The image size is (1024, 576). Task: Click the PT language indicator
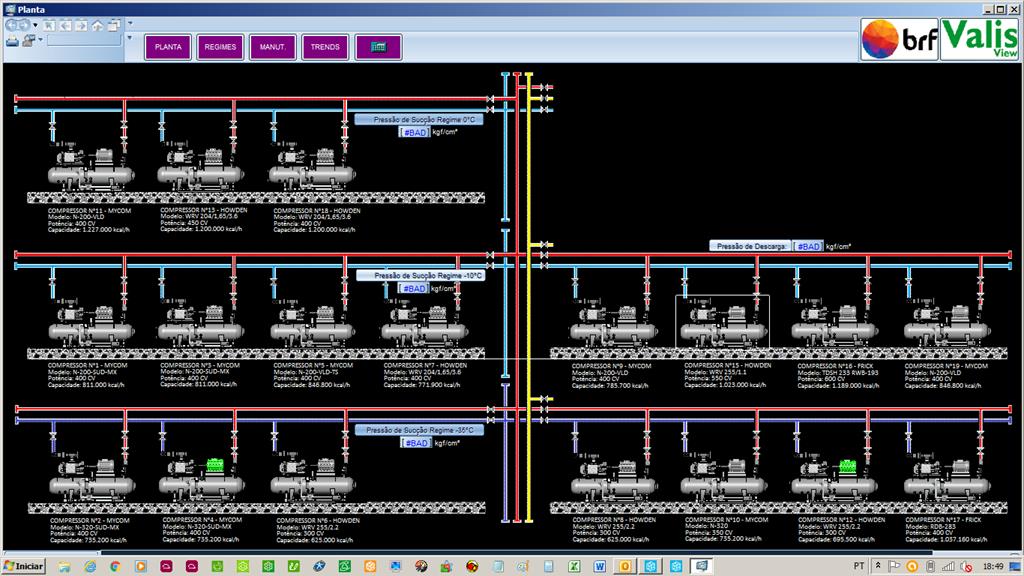pos(859,566)
